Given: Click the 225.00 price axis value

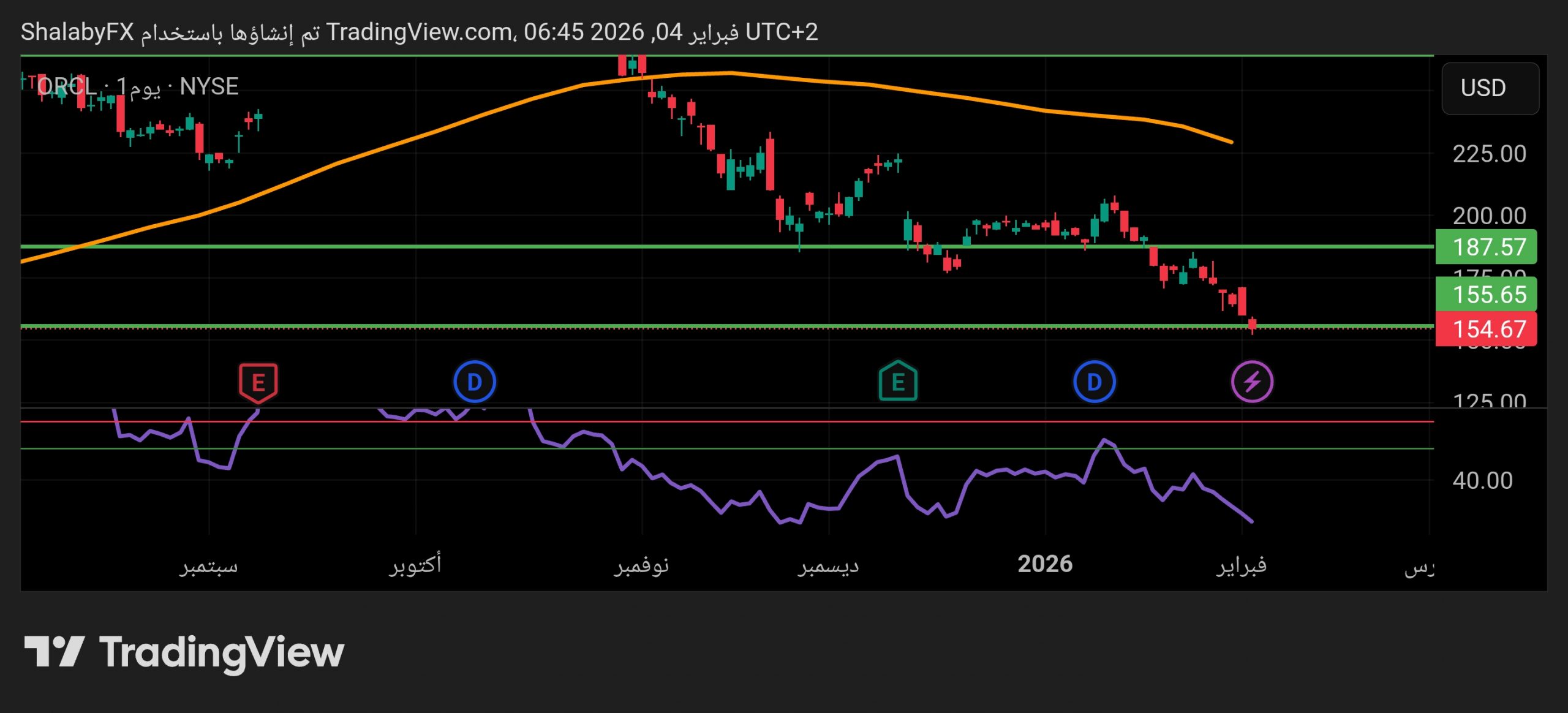Looking at the screenshot, I should [1488, 154].
